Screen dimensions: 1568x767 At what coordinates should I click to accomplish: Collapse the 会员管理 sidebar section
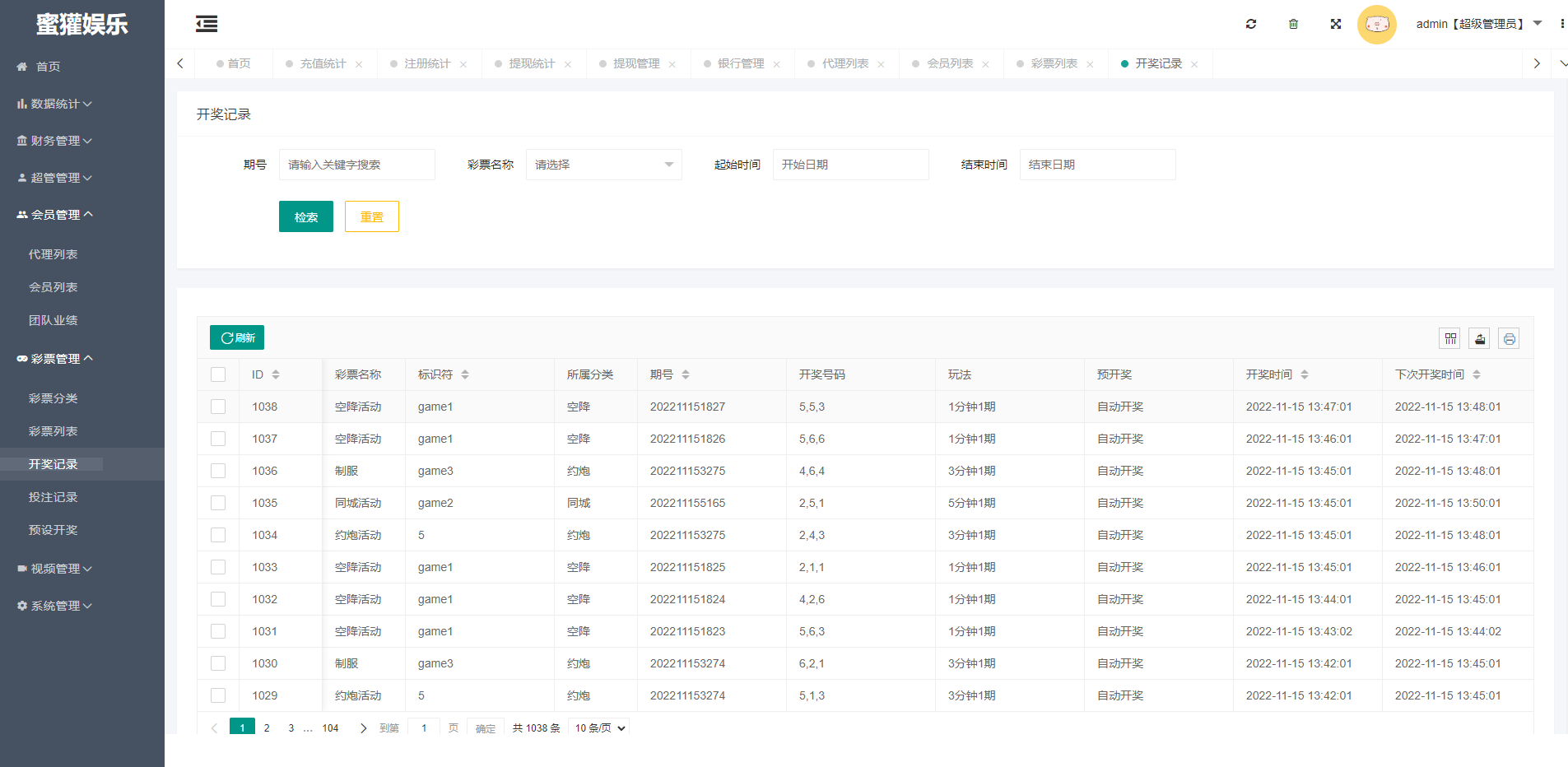(x=54, y=214)
